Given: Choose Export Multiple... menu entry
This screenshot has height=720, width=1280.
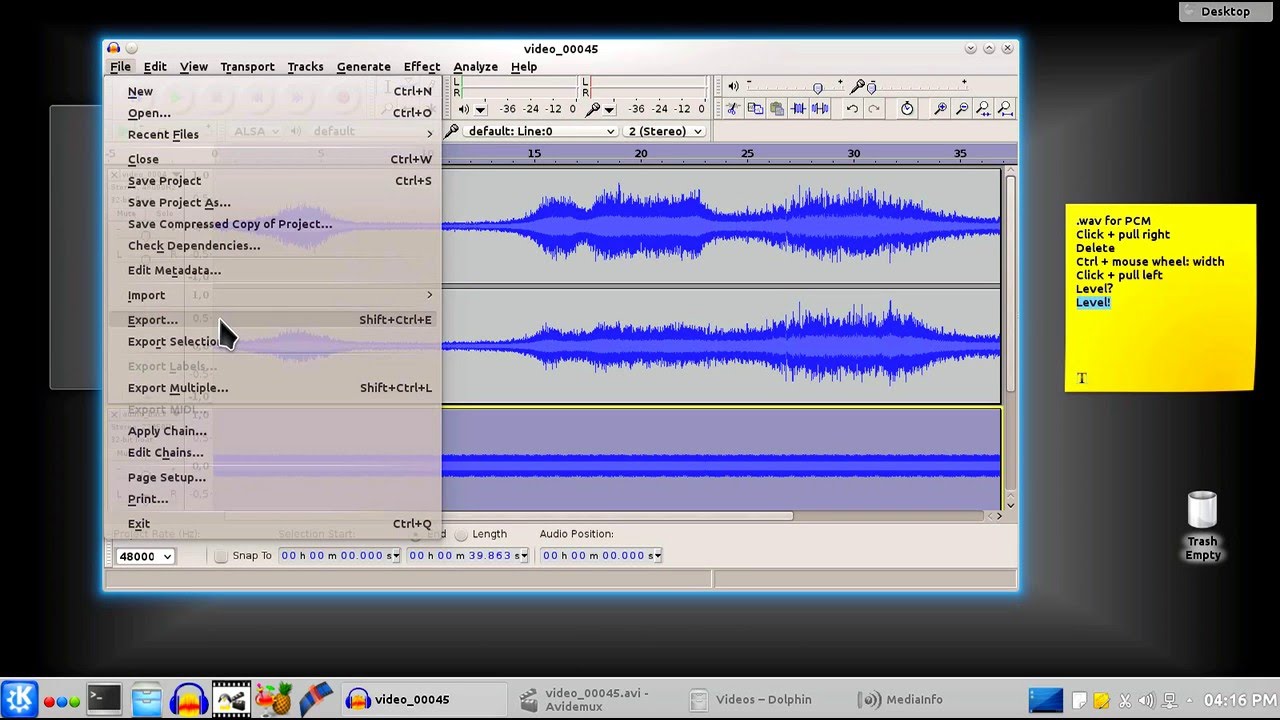Looking at the screenshot, I should click(x=273, y=388).
